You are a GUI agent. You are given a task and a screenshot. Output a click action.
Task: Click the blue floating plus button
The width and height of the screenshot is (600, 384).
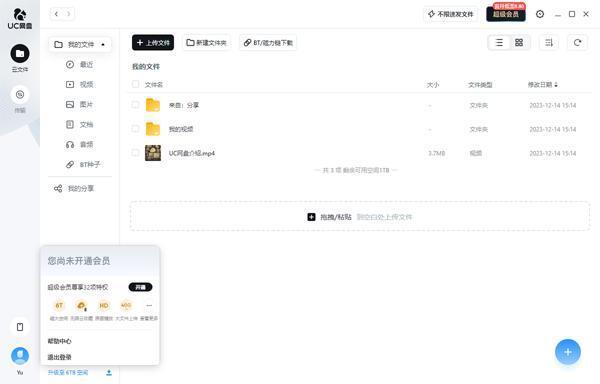coord(568,352)
